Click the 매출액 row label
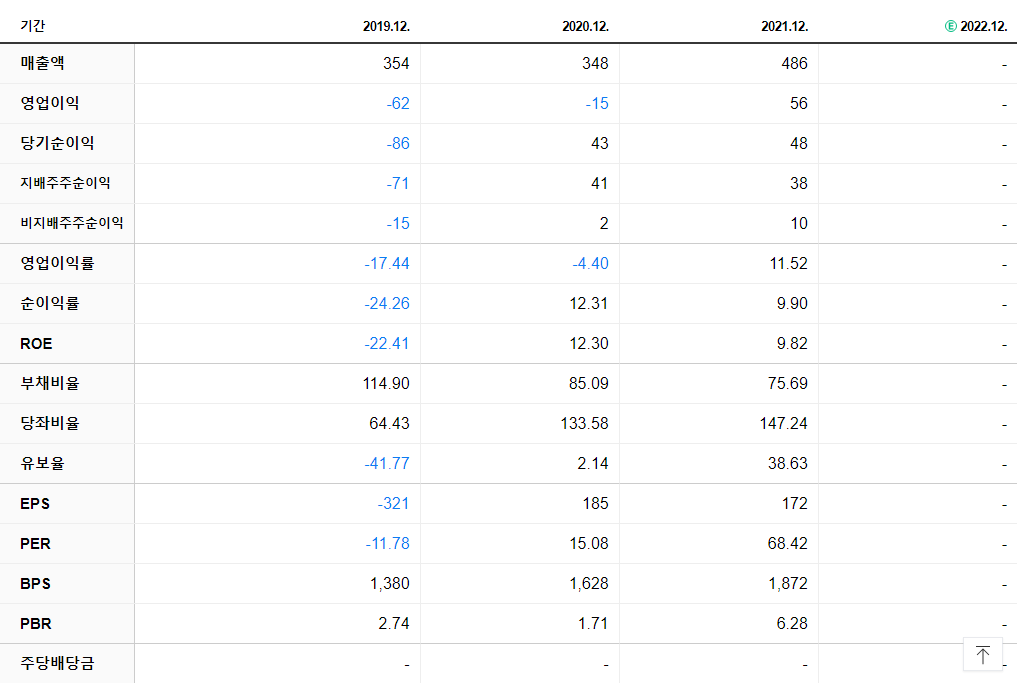The height and width of the screenshot is (683, 1017). pyautogui.click(x=42, y=63)
